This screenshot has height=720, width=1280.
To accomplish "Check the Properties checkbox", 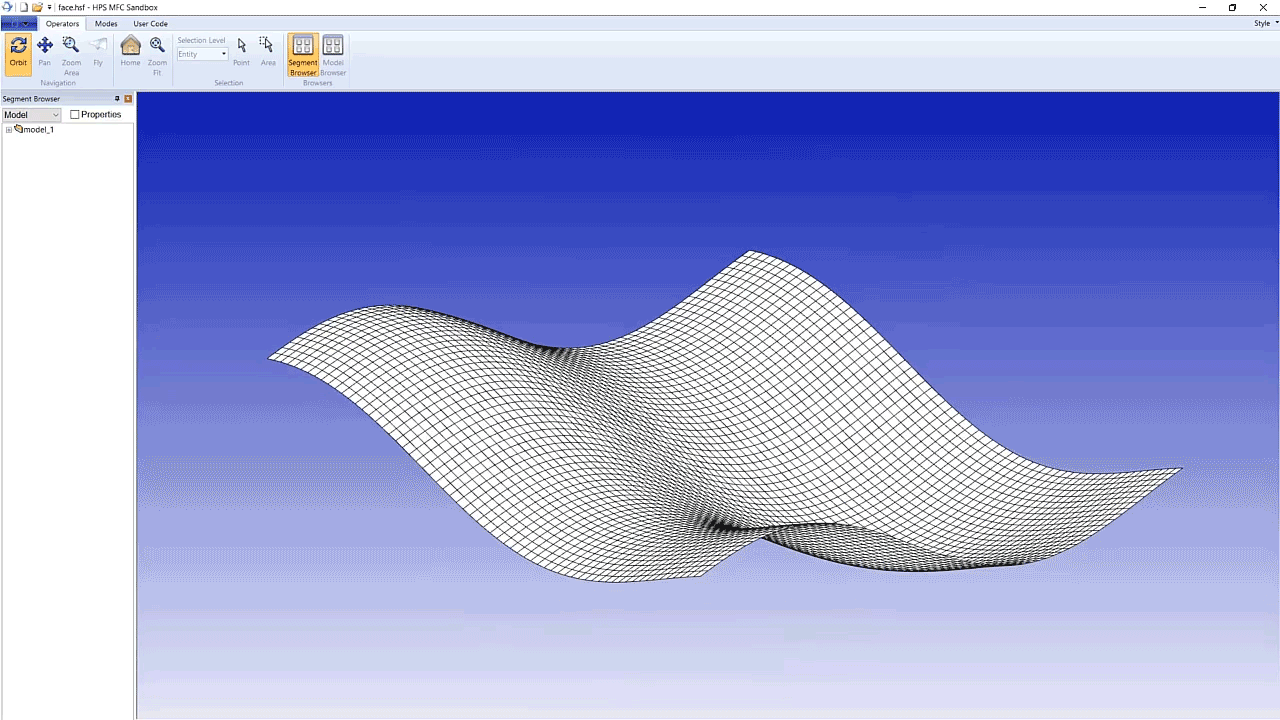I will 75,115.
